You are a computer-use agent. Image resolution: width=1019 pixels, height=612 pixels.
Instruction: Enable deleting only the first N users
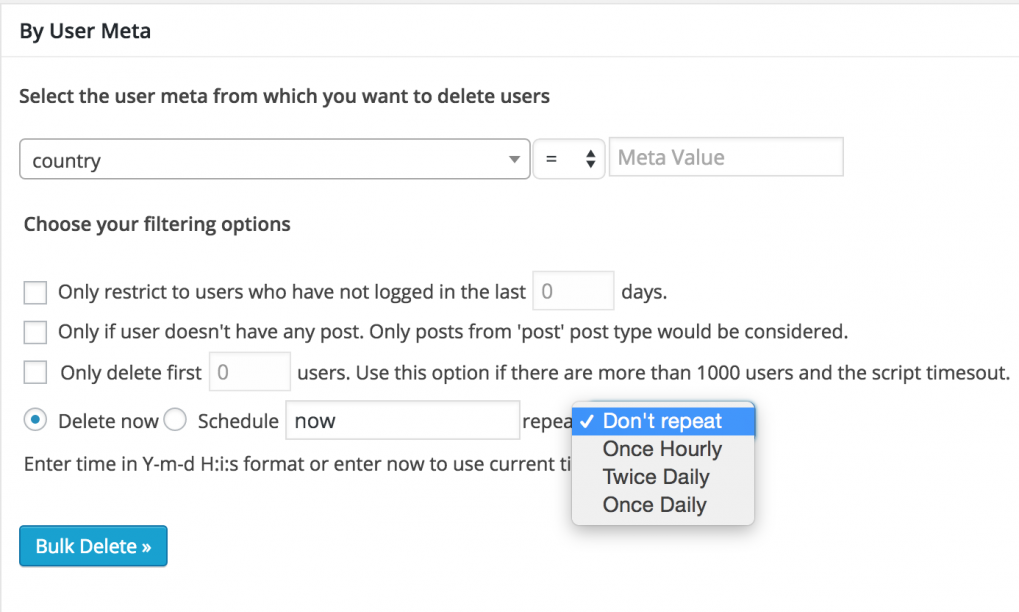(34, 371)
